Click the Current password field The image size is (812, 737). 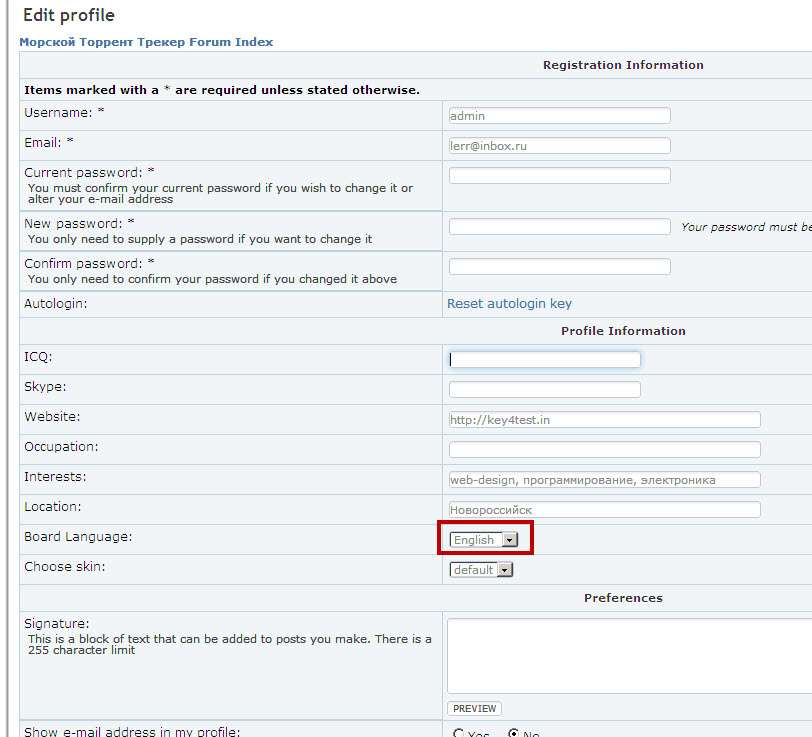pyautogui.click(x=559, y=176)
